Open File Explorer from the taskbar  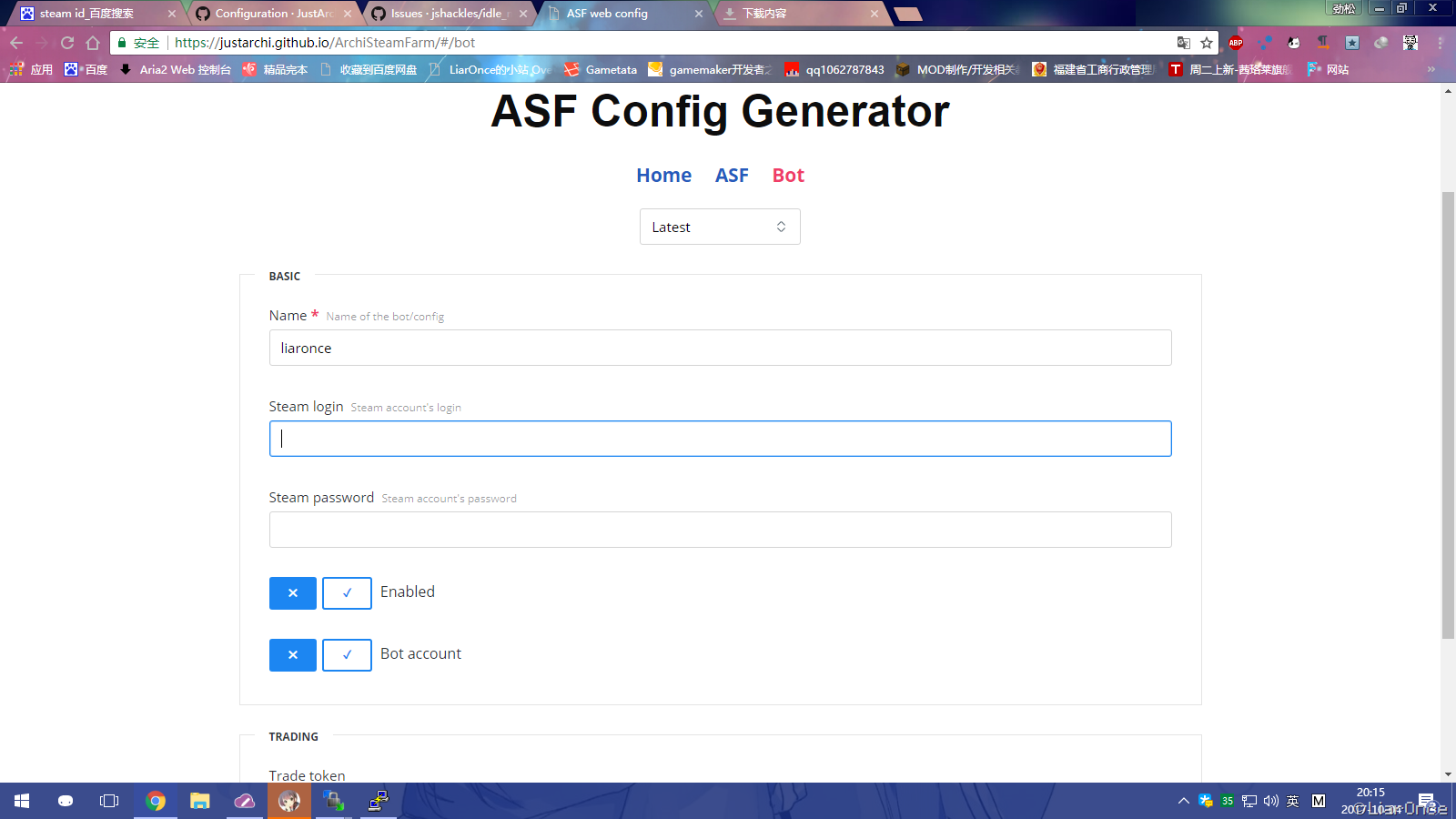point(199,801)
